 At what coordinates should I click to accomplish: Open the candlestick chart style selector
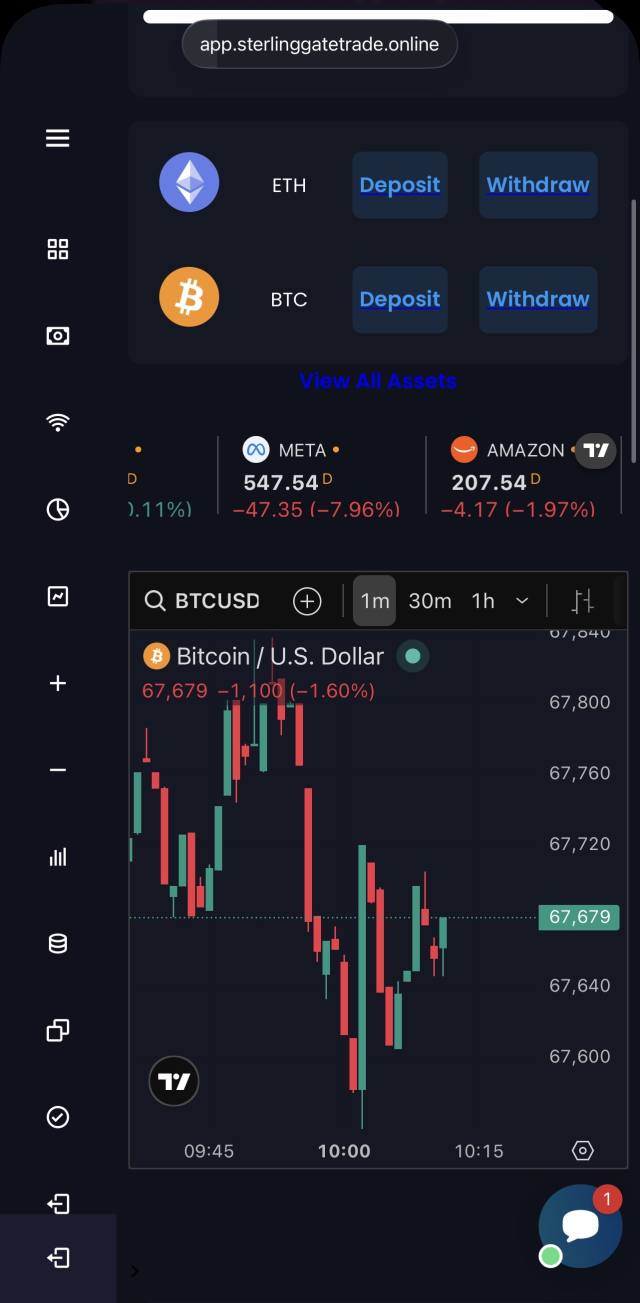point(582,601)
